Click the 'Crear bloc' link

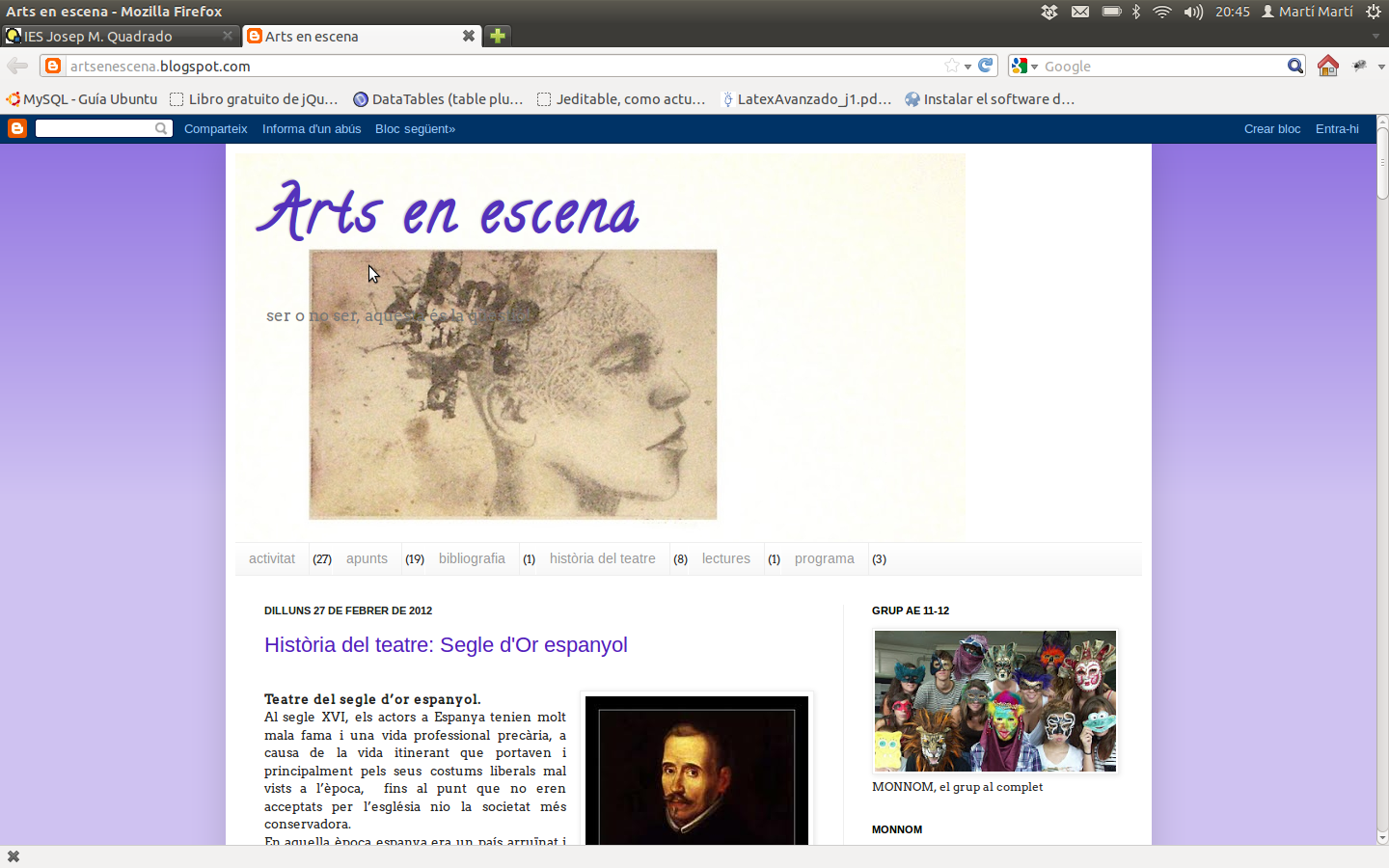1271,128
